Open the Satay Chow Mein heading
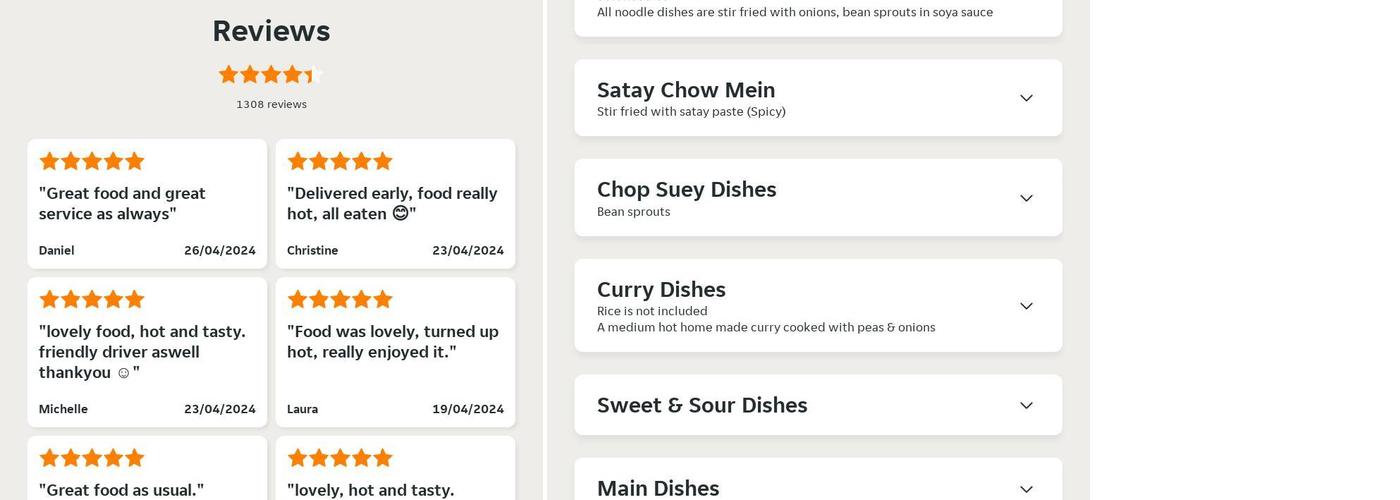This screenshot has width=1400, height=500. (x=686, y=90)
